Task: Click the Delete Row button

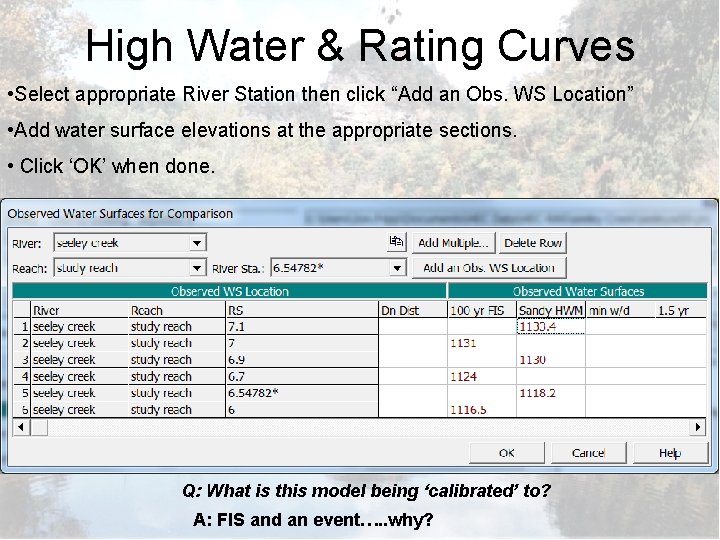Action: click(533, 243)
